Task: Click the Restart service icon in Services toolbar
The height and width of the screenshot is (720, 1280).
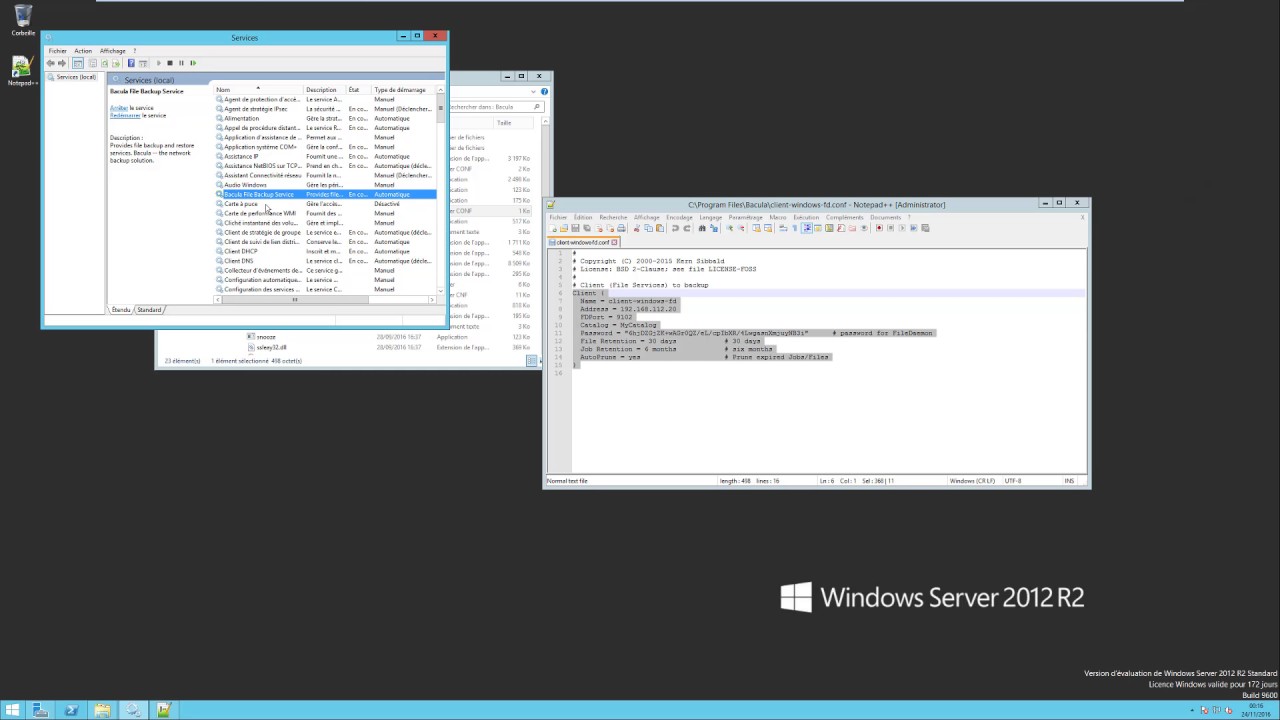Action: pyautogui.click(x=193, y=63)
